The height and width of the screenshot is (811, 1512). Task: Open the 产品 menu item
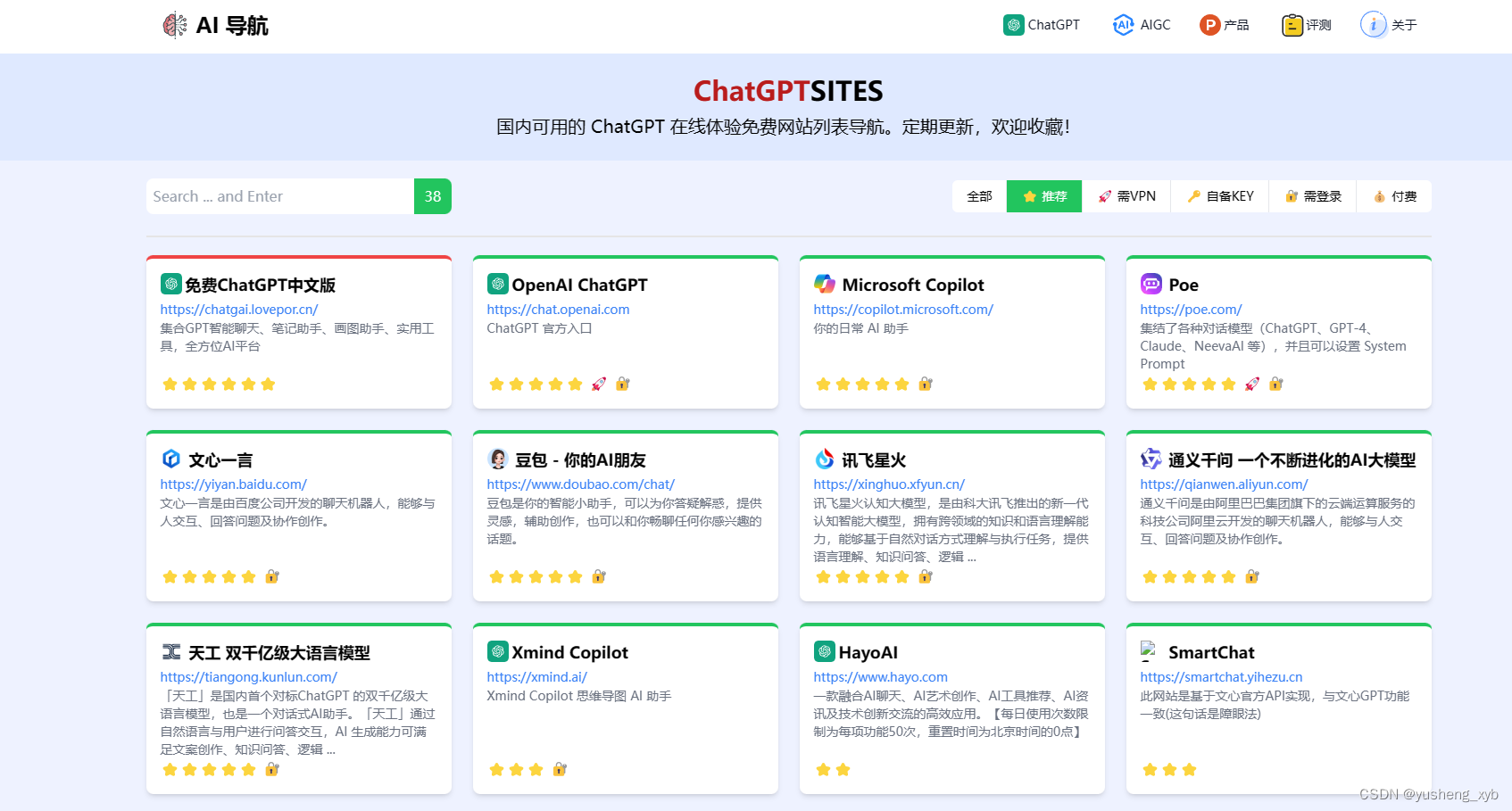tap(1225, 25)
